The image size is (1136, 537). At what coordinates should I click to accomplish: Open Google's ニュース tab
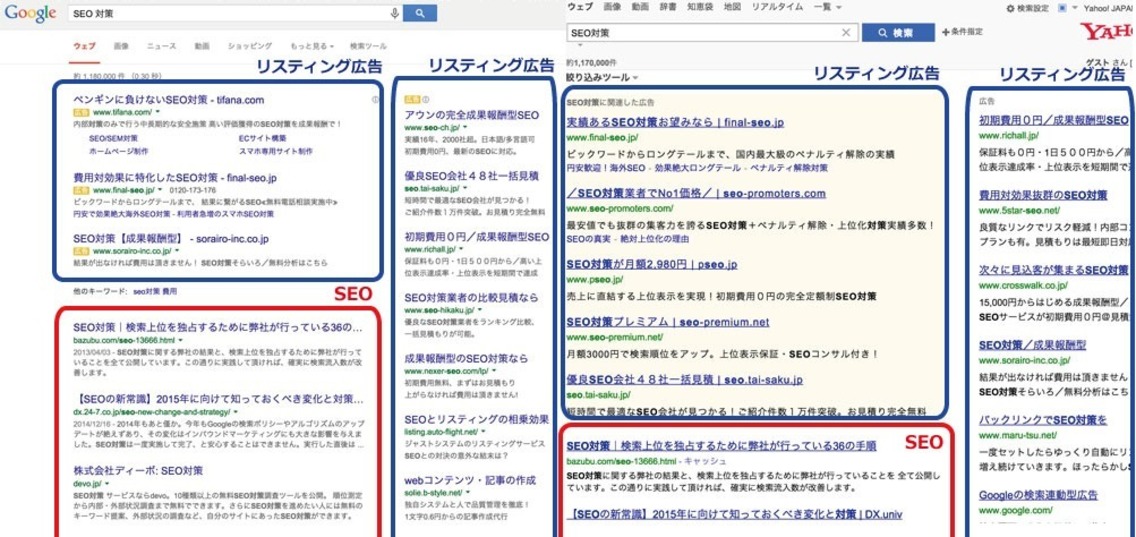pyautogui.click(x=161, y=46)
